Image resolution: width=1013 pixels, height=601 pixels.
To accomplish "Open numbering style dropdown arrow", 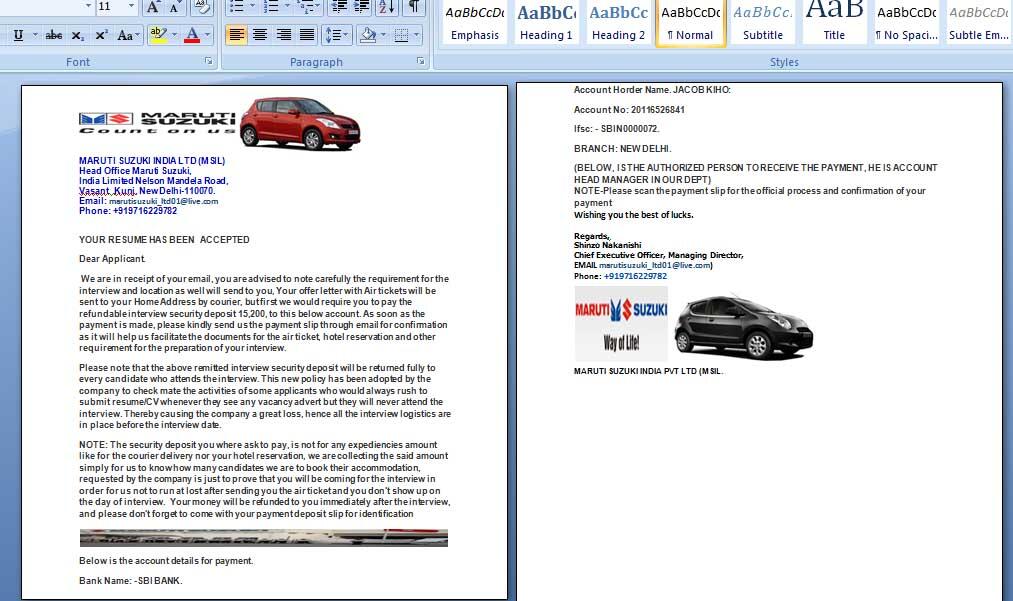I will coord(286,8).
